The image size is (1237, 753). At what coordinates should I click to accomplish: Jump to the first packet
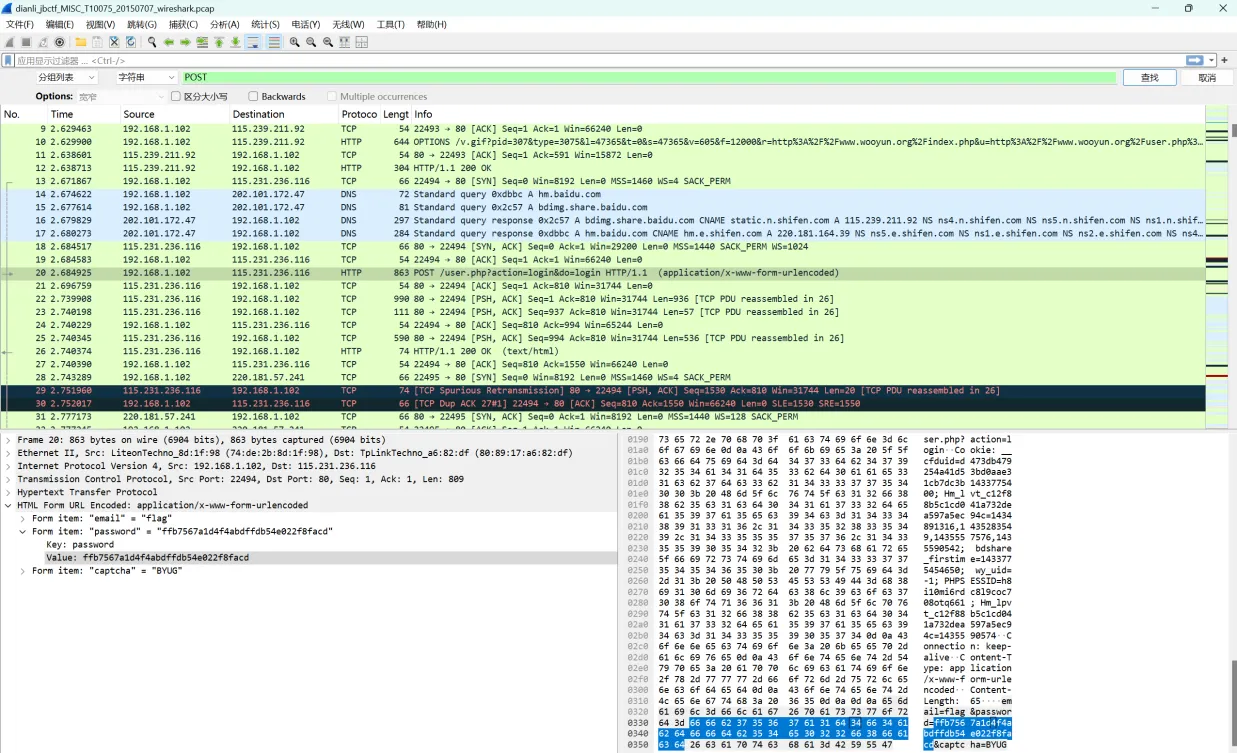[219, 42]
